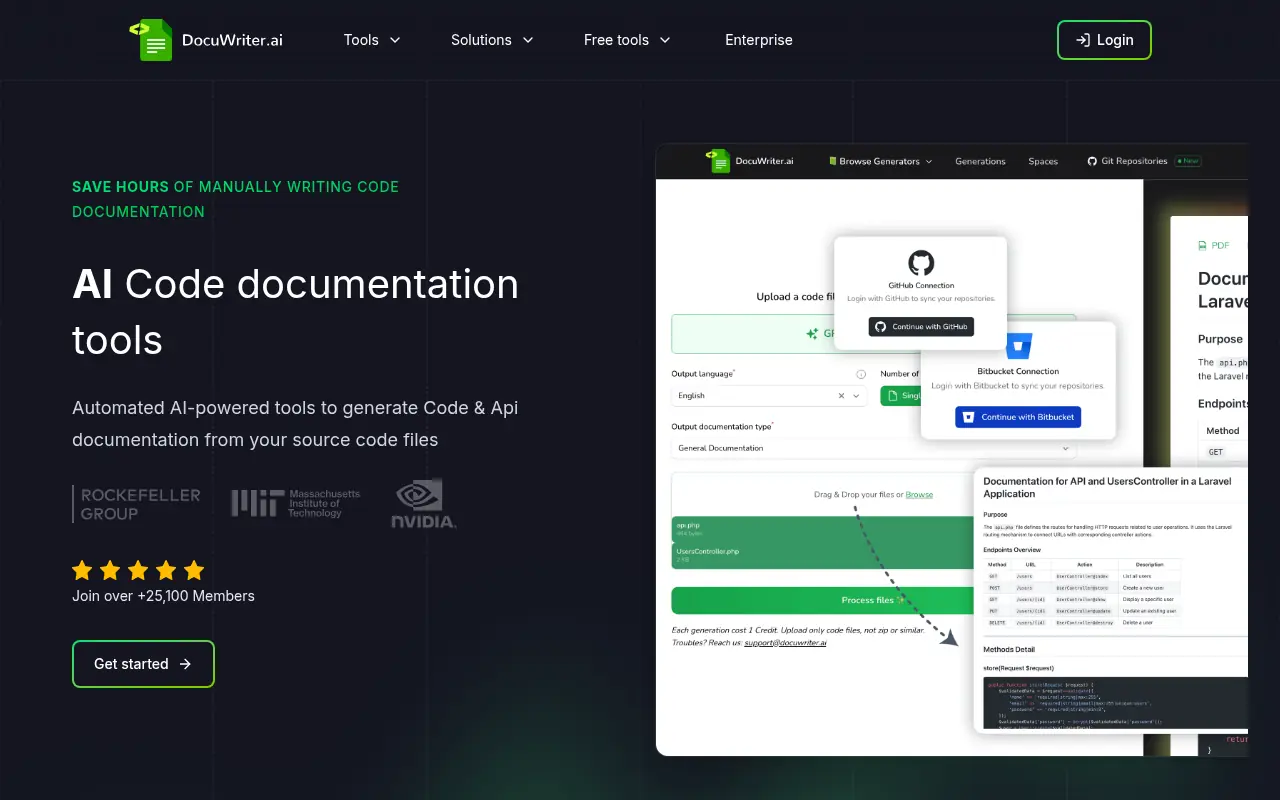Select the Enterprise menu item
This screenshot has height=800, width=1280.
click(x=758, y=40)
